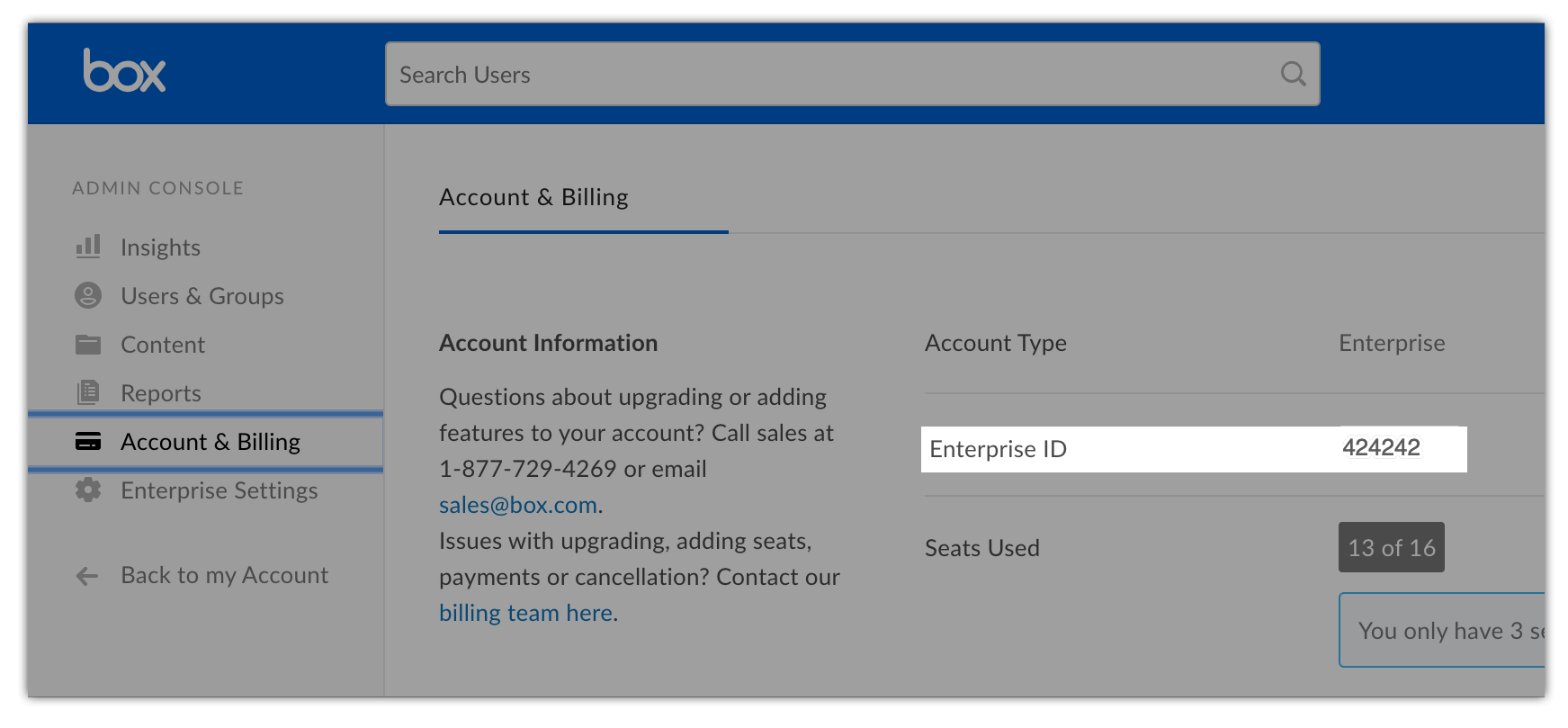Screen dimensions: 1568x728
Task: Open the billing team here link
Action: click(x=526, y=613)
